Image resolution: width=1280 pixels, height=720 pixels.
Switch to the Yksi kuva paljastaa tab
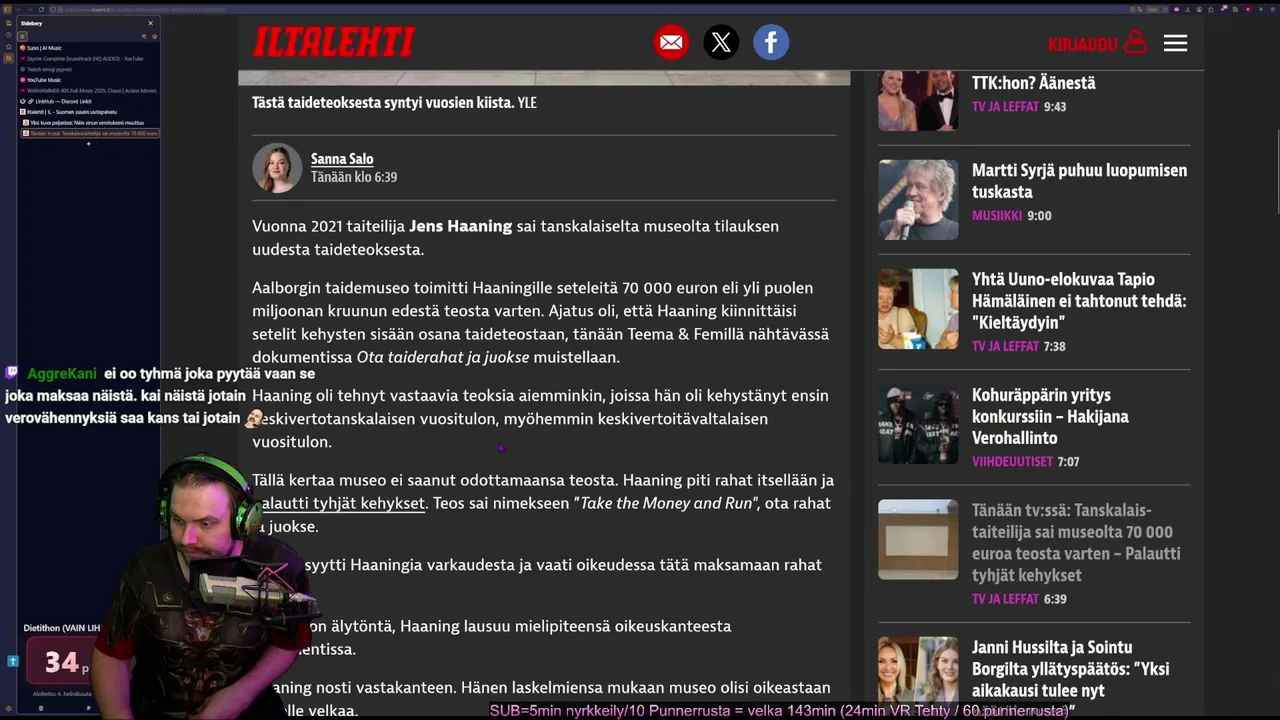pos(90,123)
